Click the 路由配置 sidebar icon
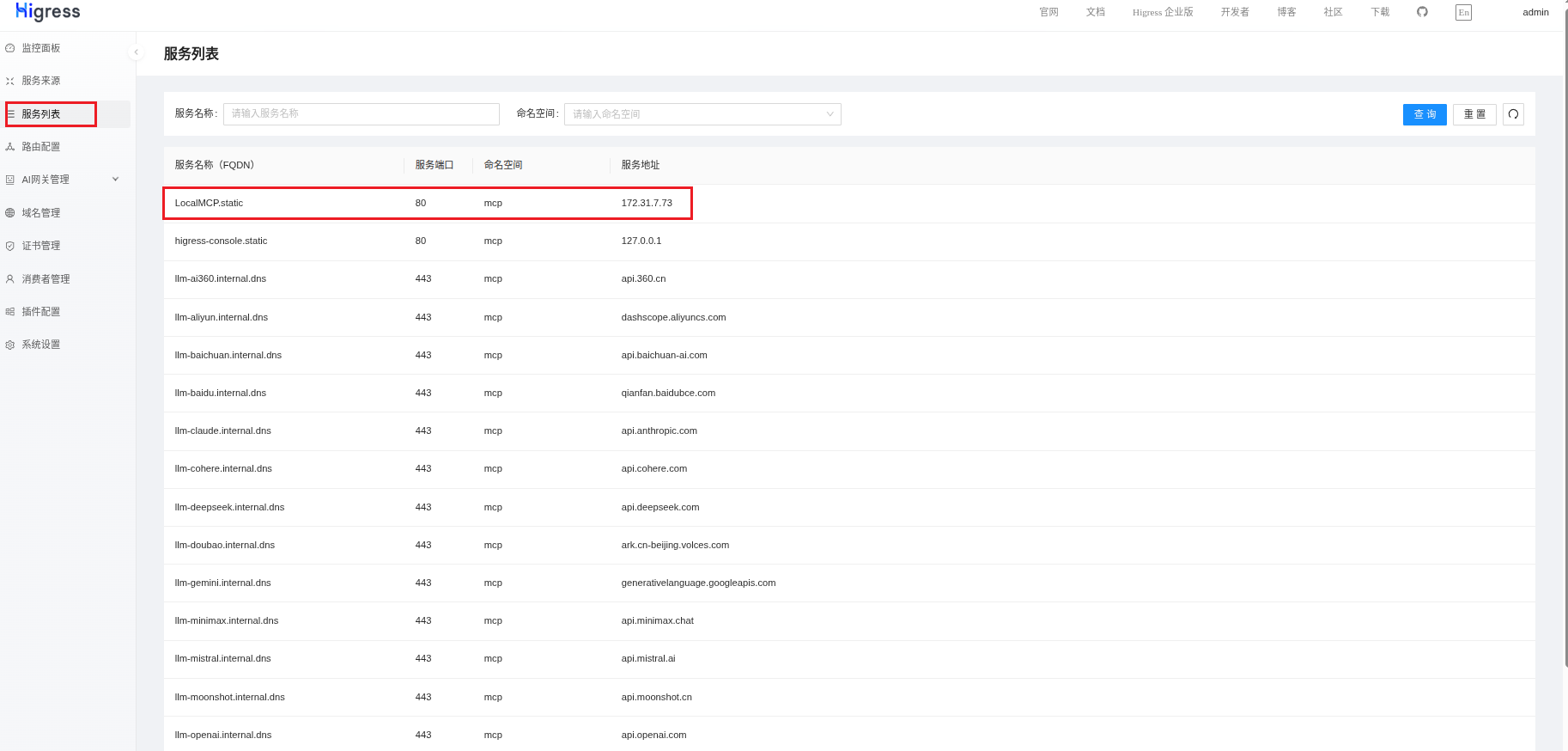Screen dimensions: 1568x751 click(10, 147)
